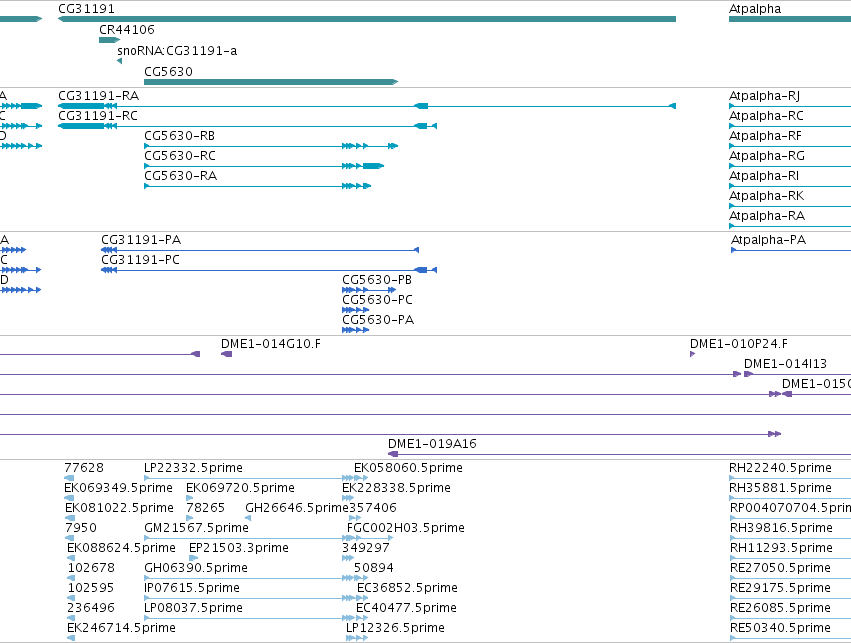Click the 77628 feature label

(84, 468)
